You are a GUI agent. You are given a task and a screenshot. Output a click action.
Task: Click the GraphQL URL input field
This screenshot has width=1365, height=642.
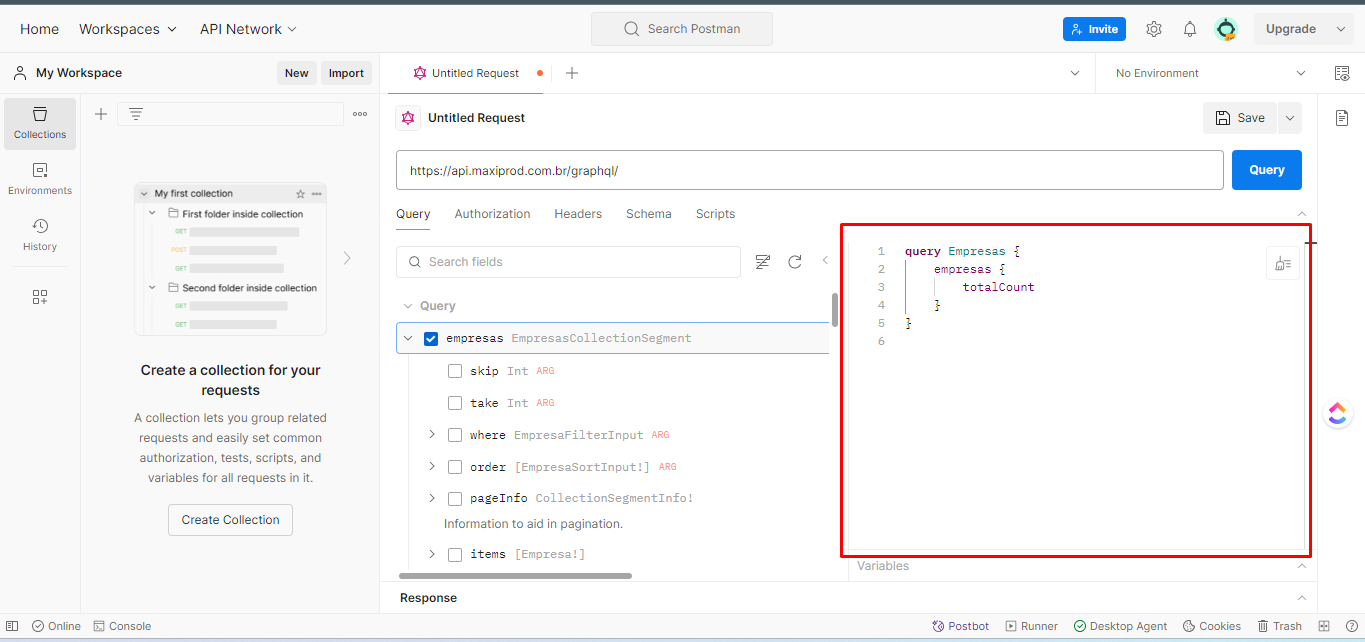pos(810,170)
